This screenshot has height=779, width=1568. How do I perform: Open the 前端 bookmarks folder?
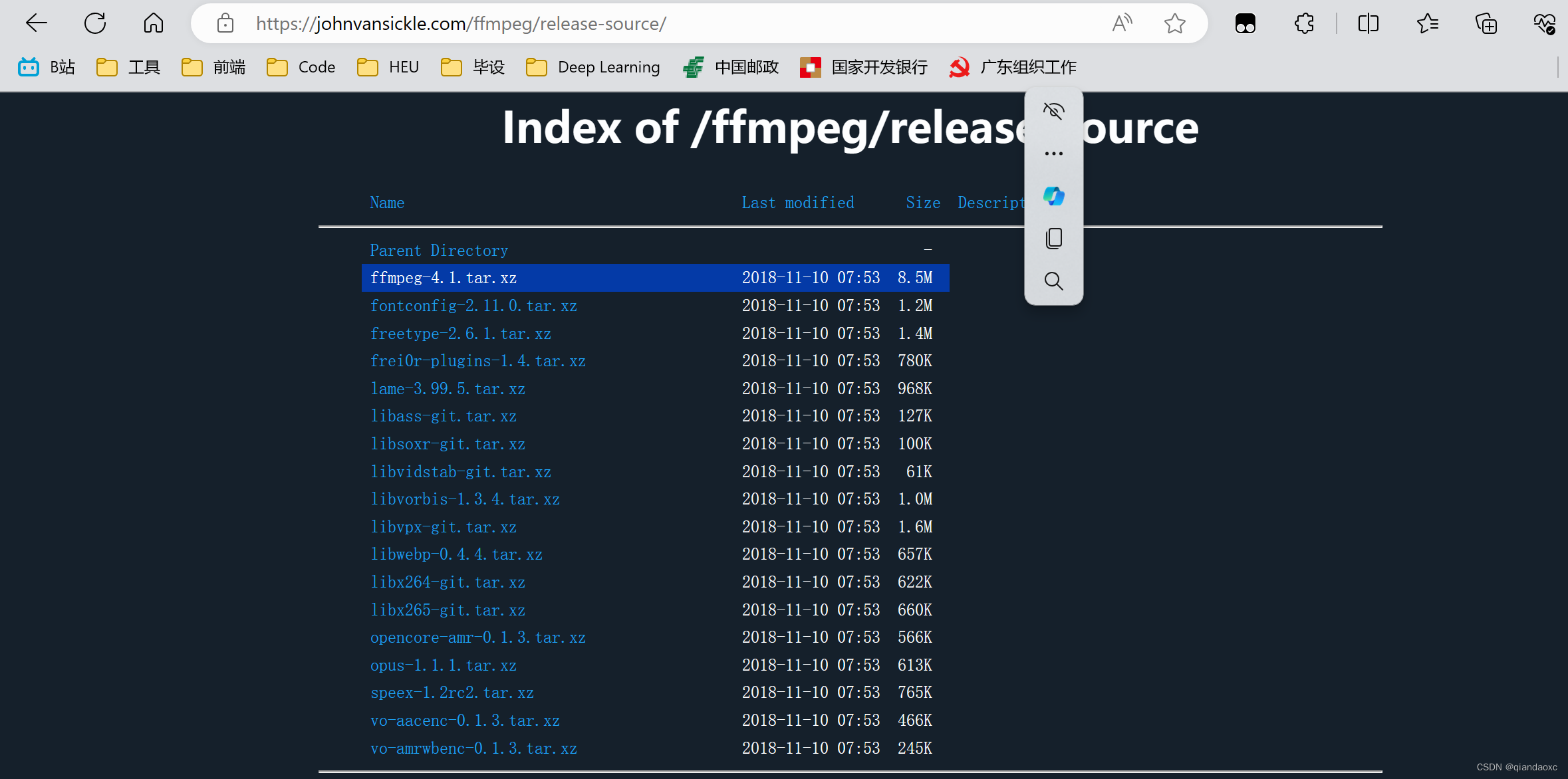[213, 67]
